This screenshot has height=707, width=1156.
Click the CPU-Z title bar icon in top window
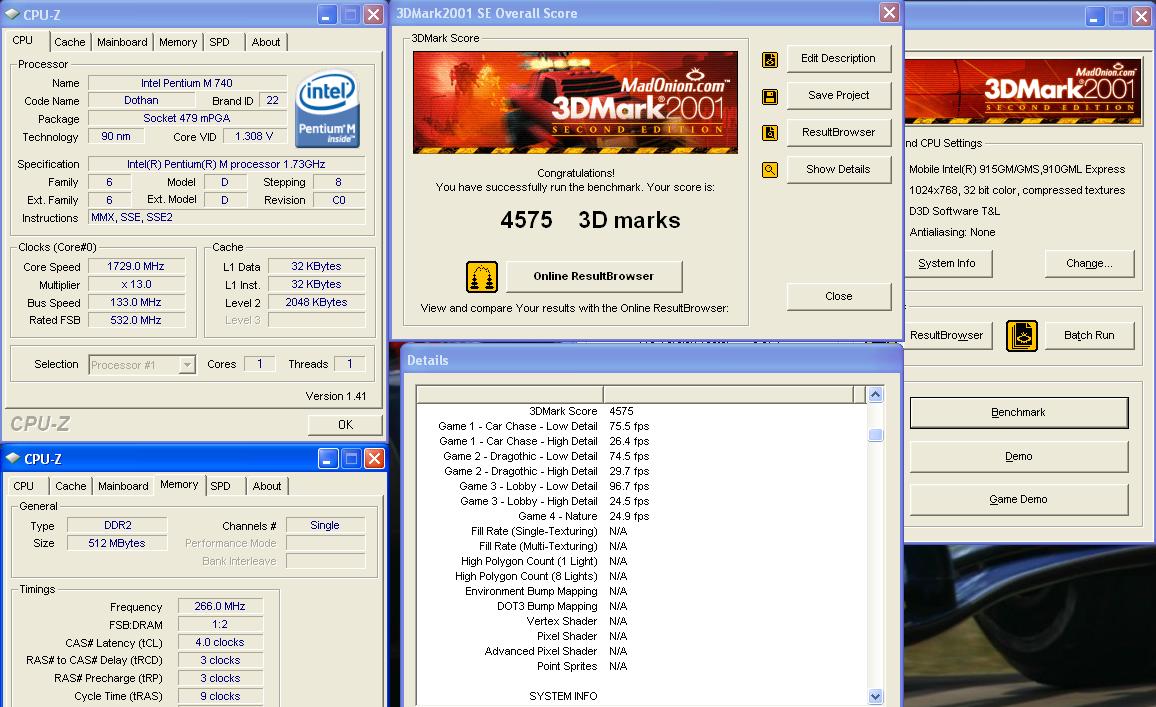coord(12,14)
